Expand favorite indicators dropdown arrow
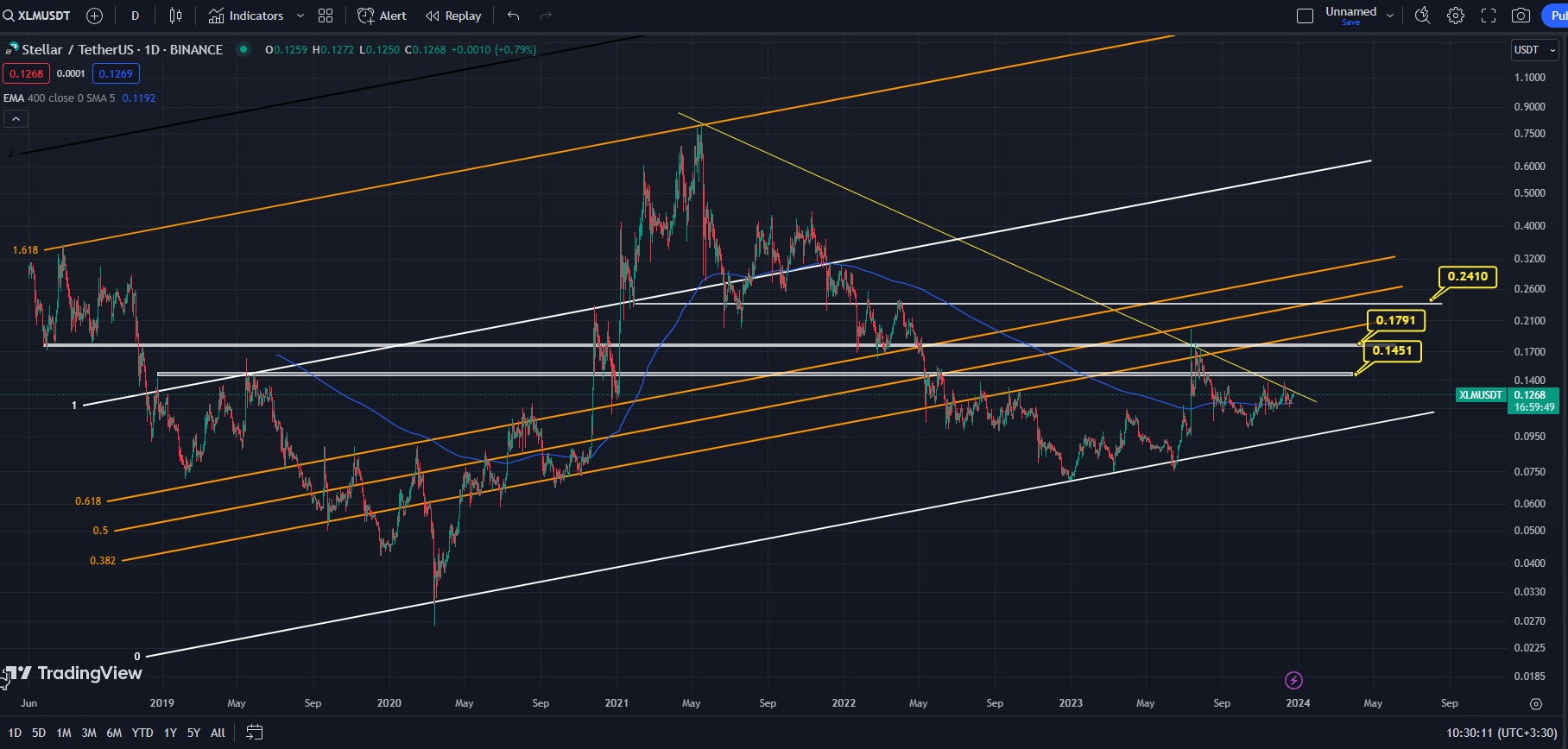 tap(300, 16)
